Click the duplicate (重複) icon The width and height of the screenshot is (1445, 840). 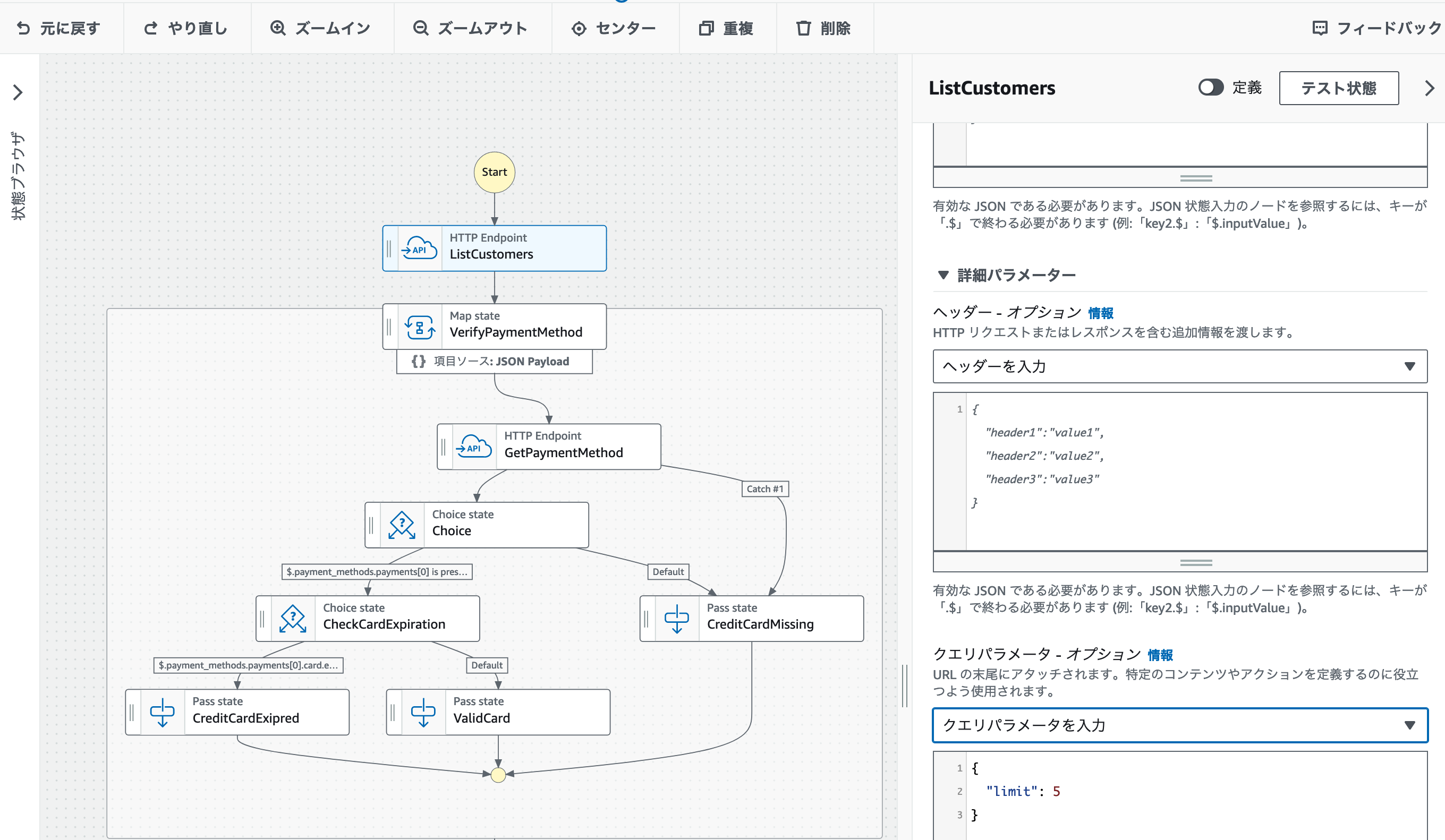click(x=706, y=28)
